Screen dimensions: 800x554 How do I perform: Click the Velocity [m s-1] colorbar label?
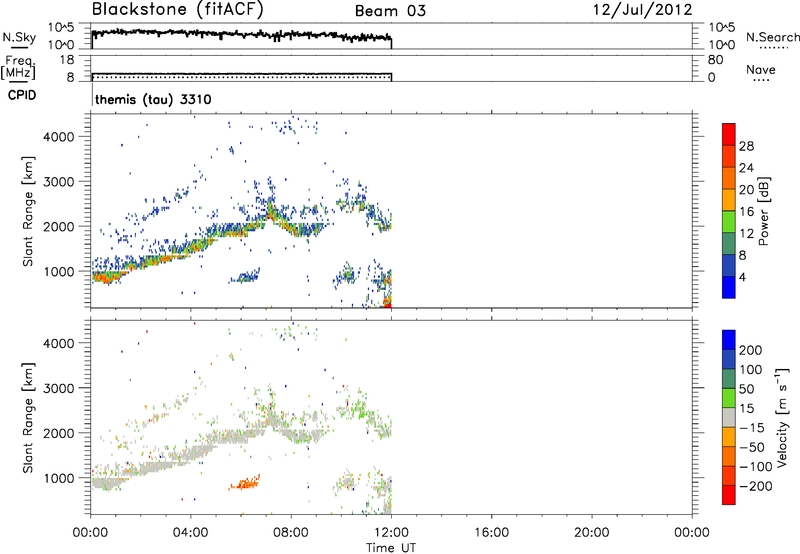tap(782, 418)
